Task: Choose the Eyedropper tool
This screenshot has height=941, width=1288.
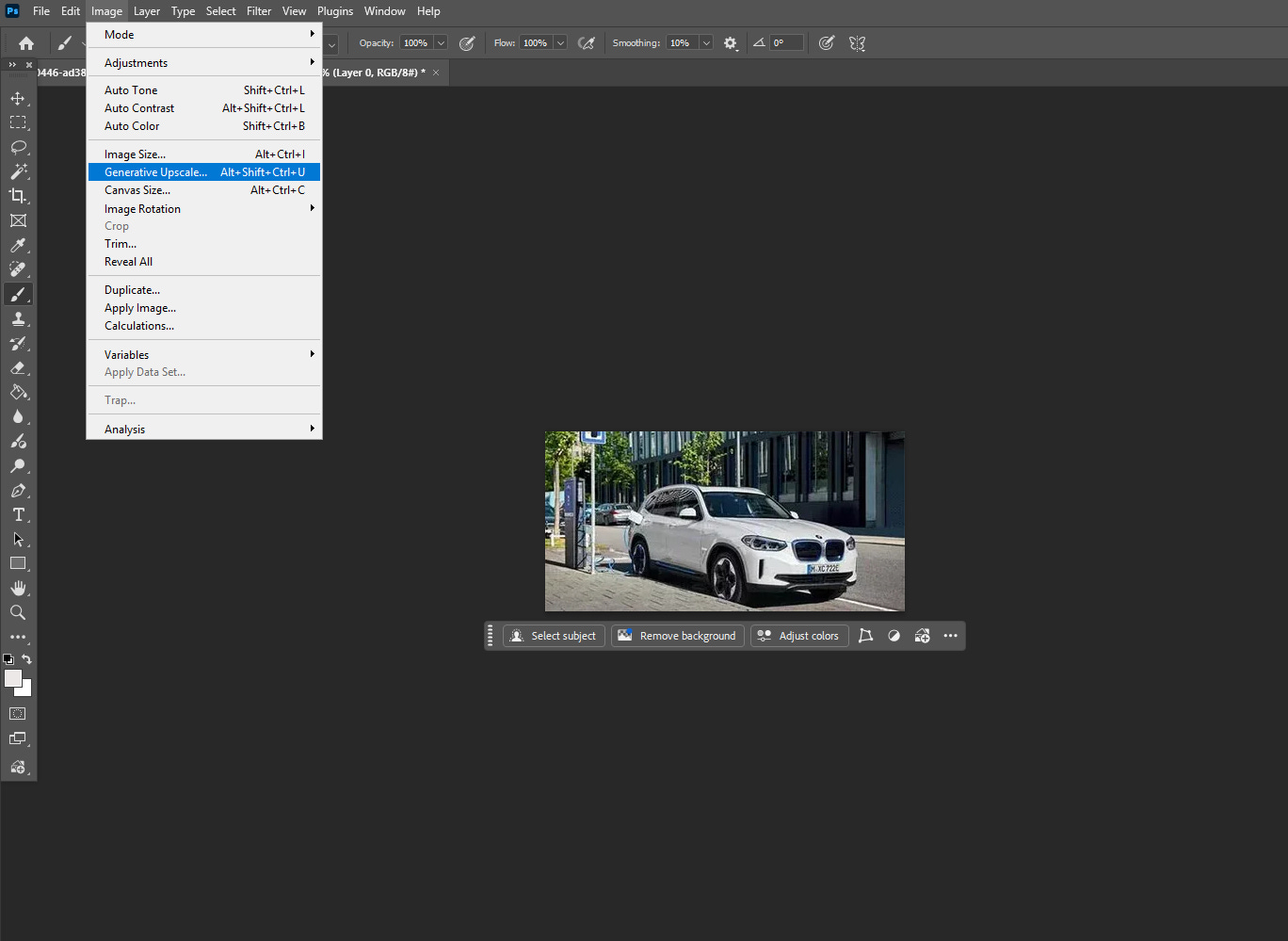Action: click(18, 246)
